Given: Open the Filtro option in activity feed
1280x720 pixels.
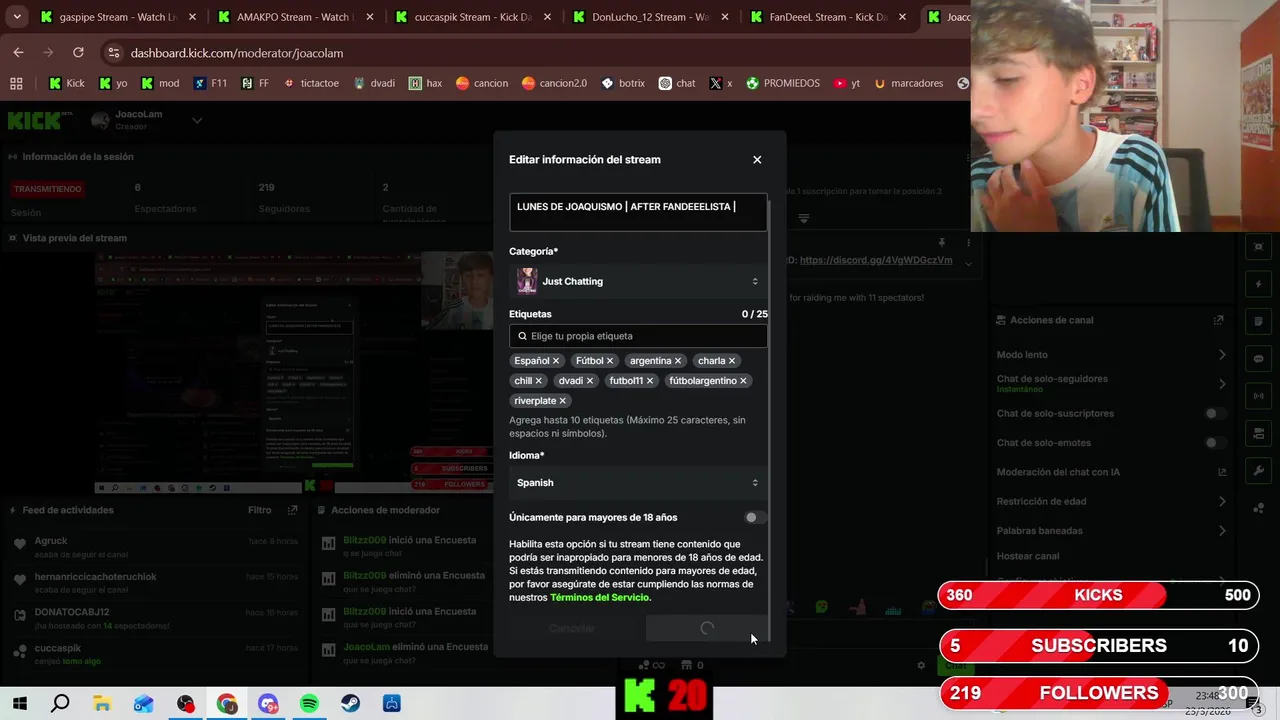Looking at the screenshot, I should tap(260, 510).
